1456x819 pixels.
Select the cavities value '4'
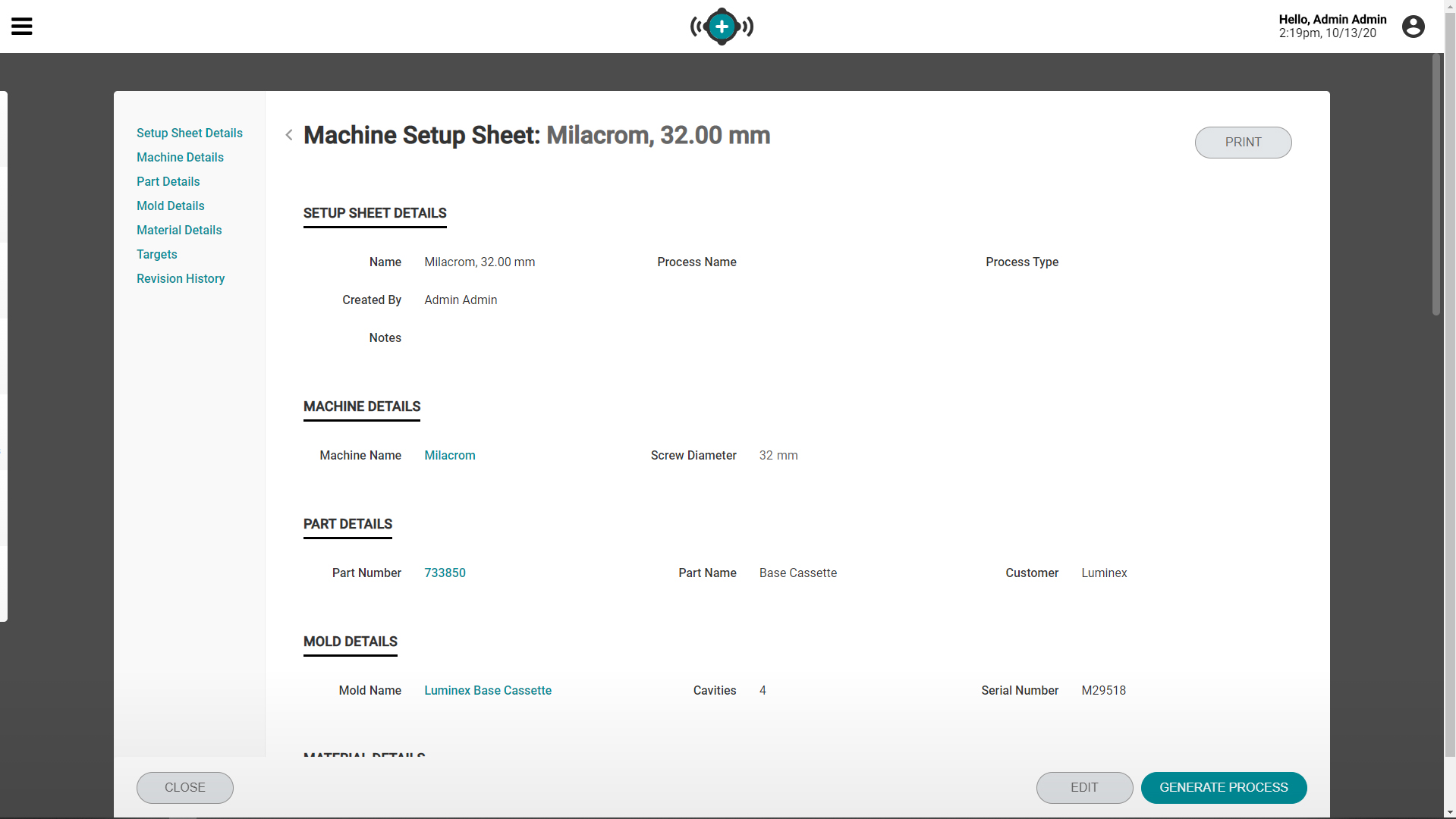763,690
